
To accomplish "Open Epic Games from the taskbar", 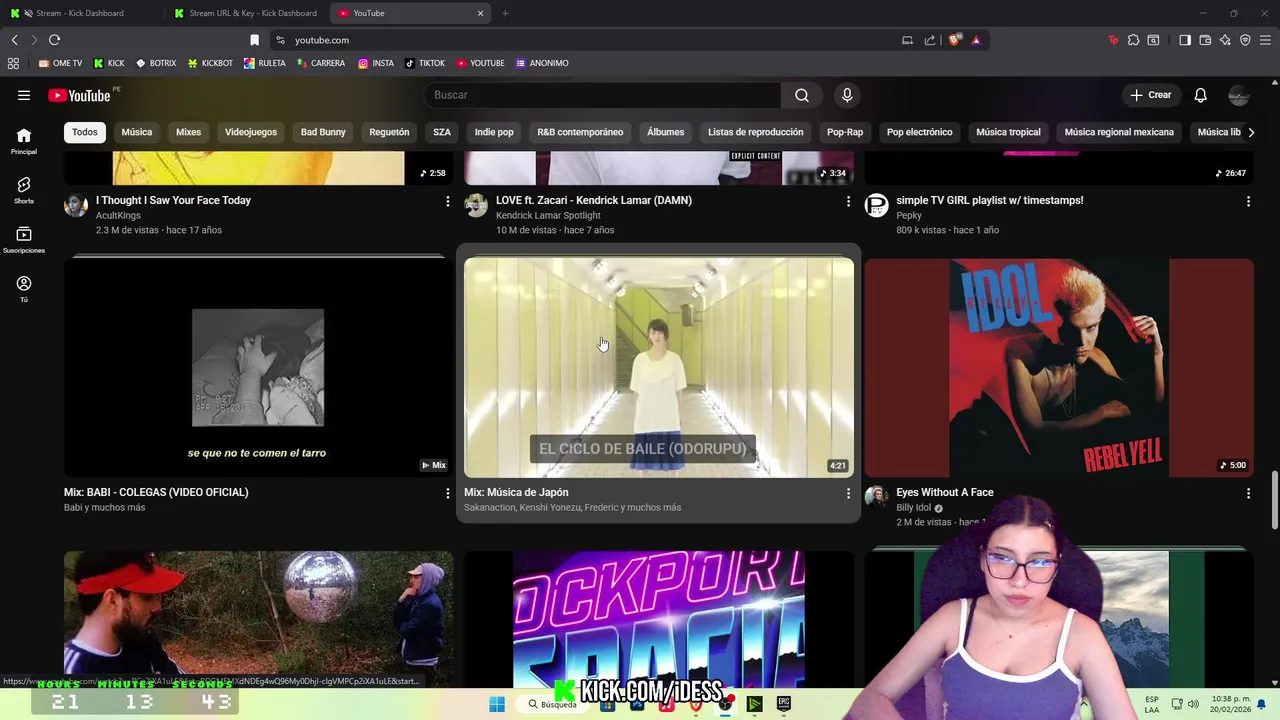I will 783,704.
